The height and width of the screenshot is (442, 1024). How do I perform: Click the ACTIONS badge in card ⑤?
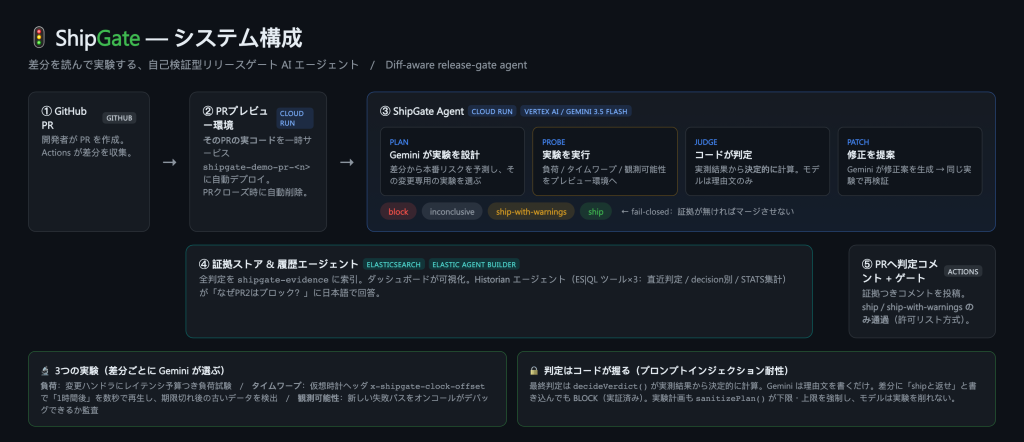tap(963, 271)
